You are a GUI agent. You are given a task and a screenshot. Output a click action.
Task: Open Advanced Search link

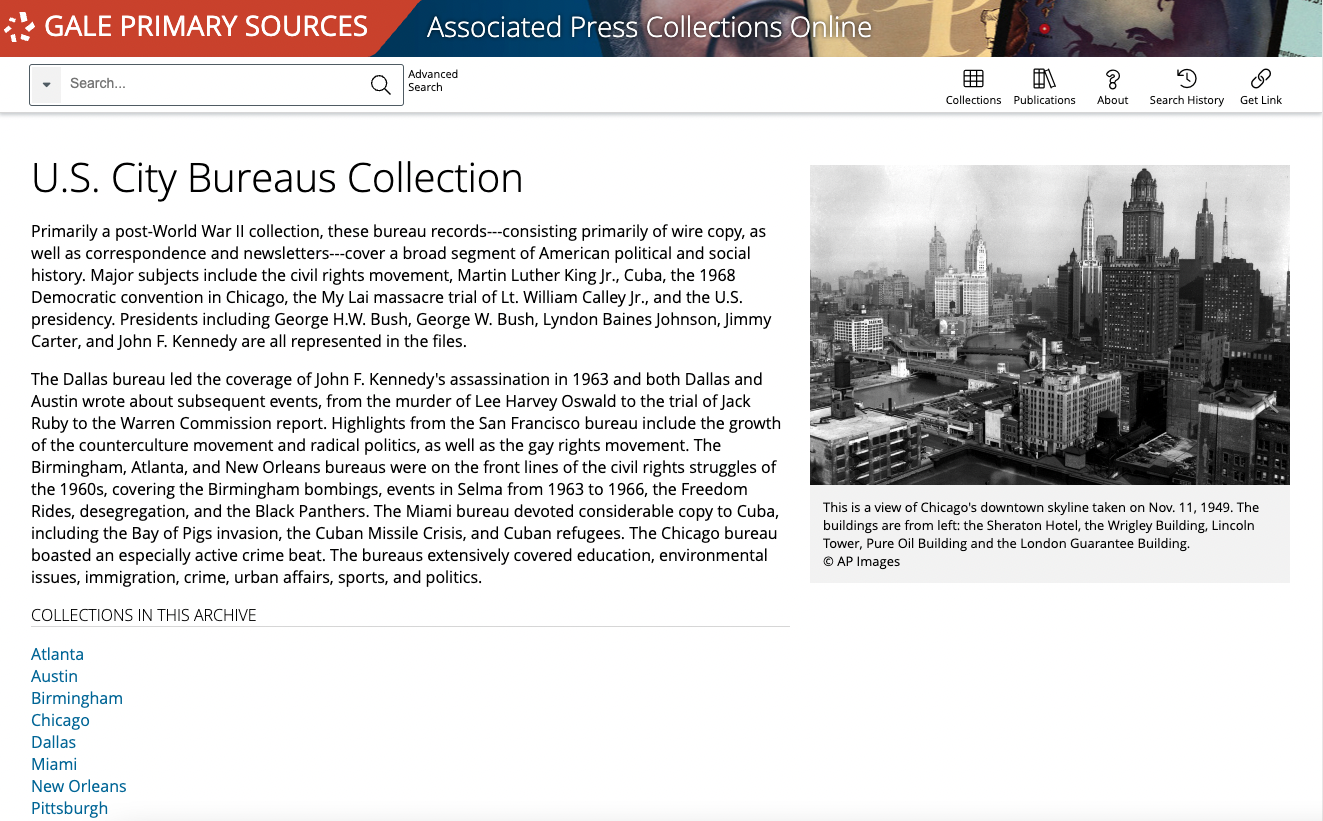pyautogui.click(x=433, y=81)
